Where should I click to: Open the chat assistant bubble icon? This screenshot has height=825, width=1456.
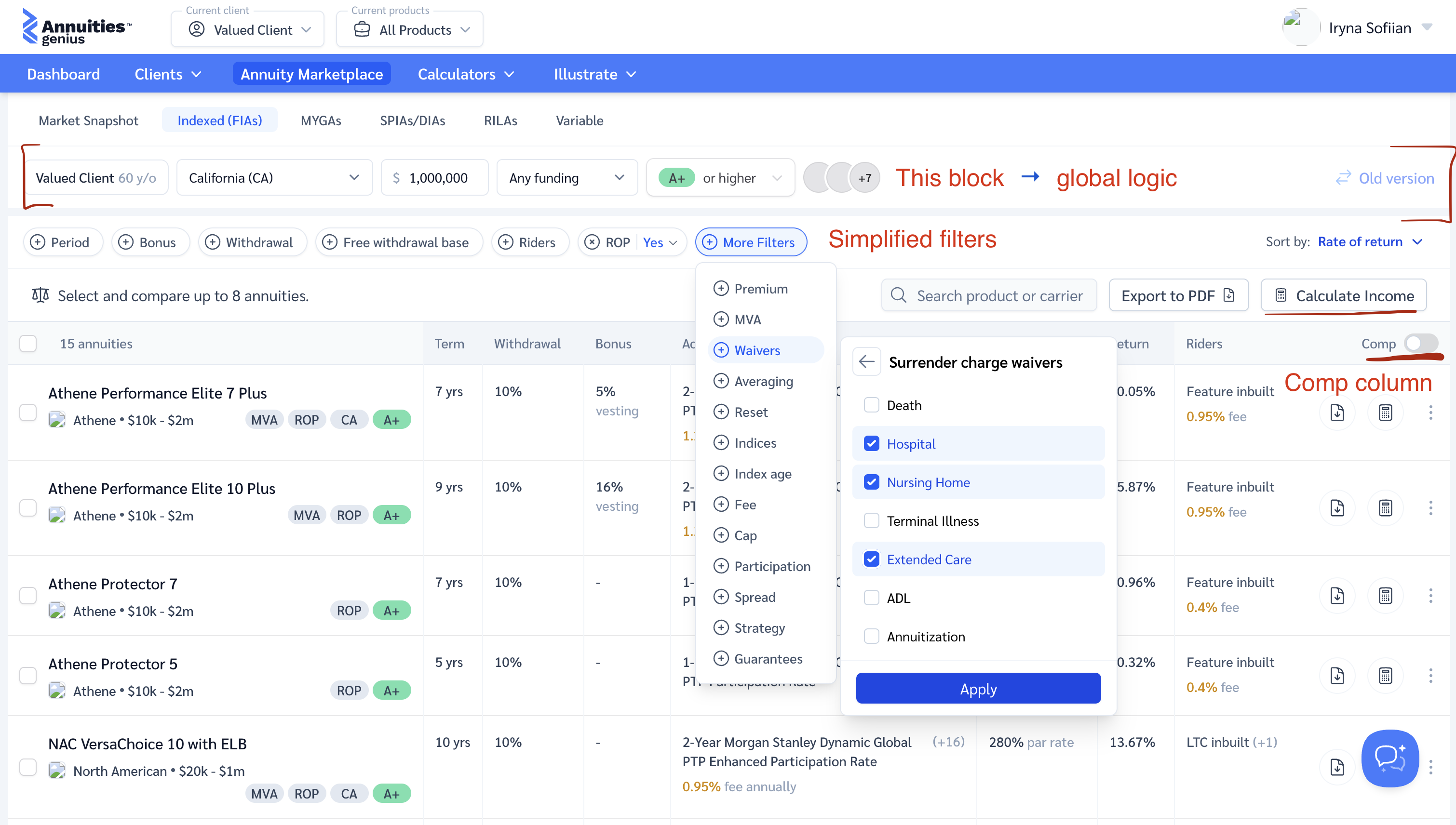pyautogui.click(x=1389, y=758)
